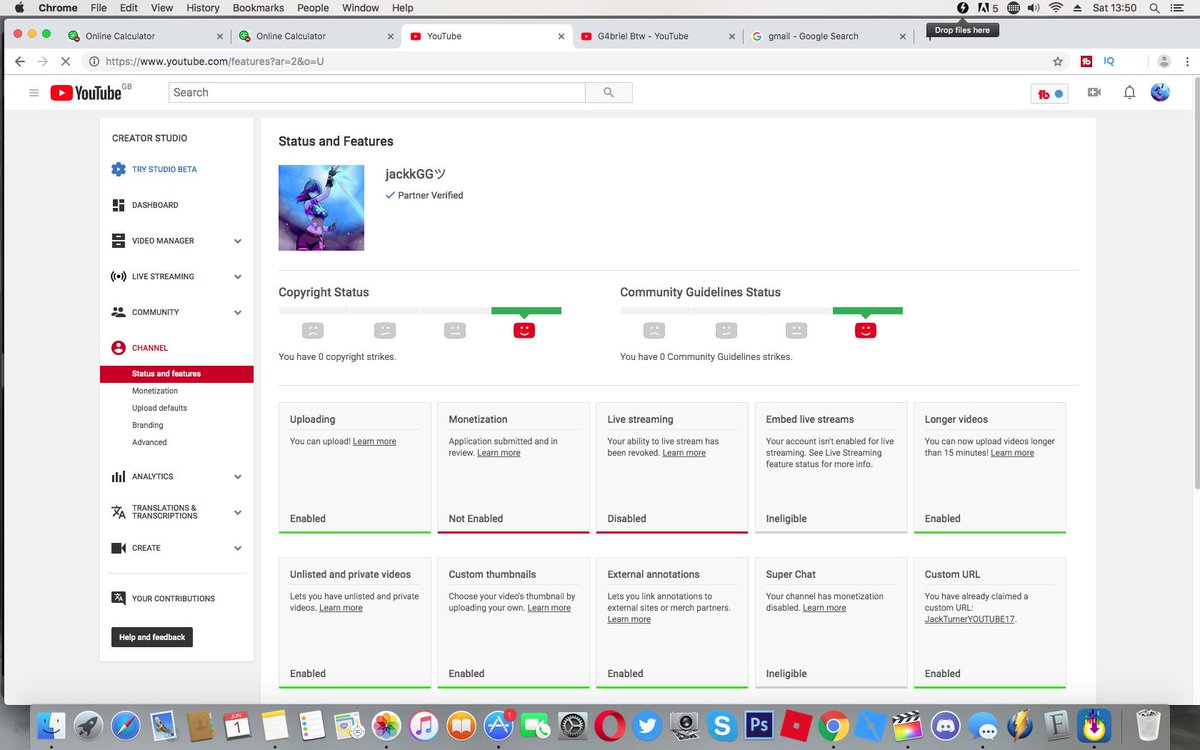Open Opera browser from the dock
Viewport: 1200px width, 750px height.
pyautogui.click(x=609, y=725)
